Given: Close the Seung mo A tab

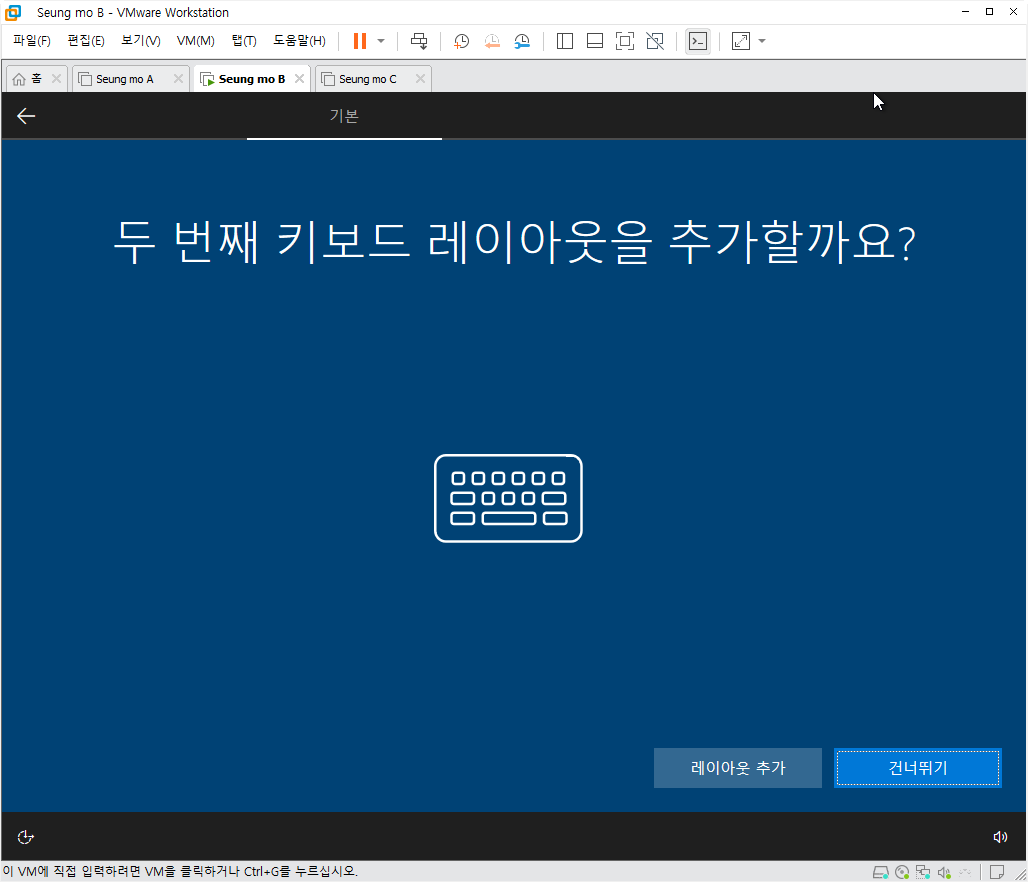Looking at the screenshot, I should tap(178, 79).
